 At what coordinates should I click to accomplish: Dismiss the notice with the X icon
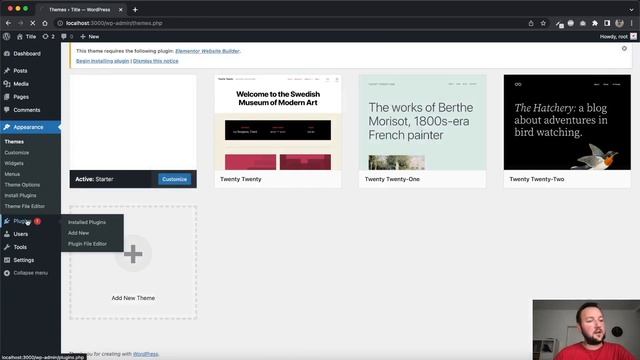pos(624,49)
